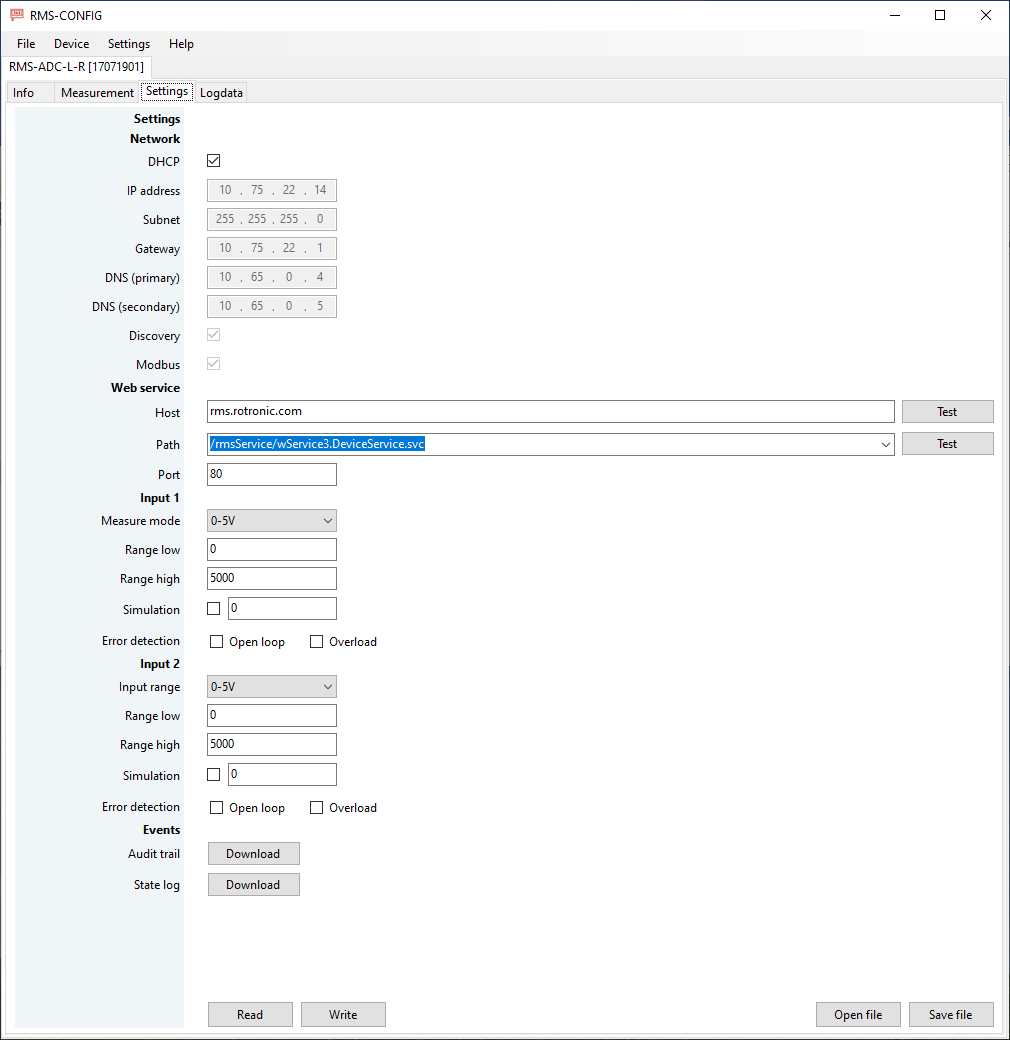Click the RMS-CONFIG app icon in title bar
The image size is (1010, 1040).
pos(17,15)
